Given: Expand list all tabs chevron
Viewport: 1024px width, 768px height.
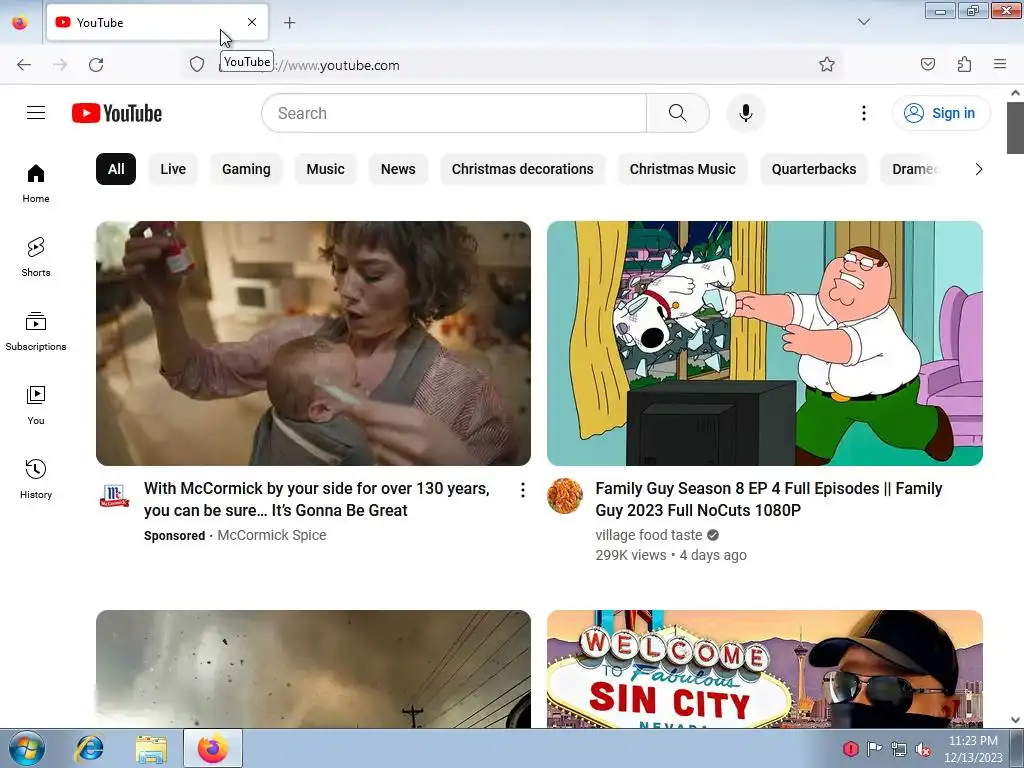Looking at the screenshot, I should [x=864, y=22].
